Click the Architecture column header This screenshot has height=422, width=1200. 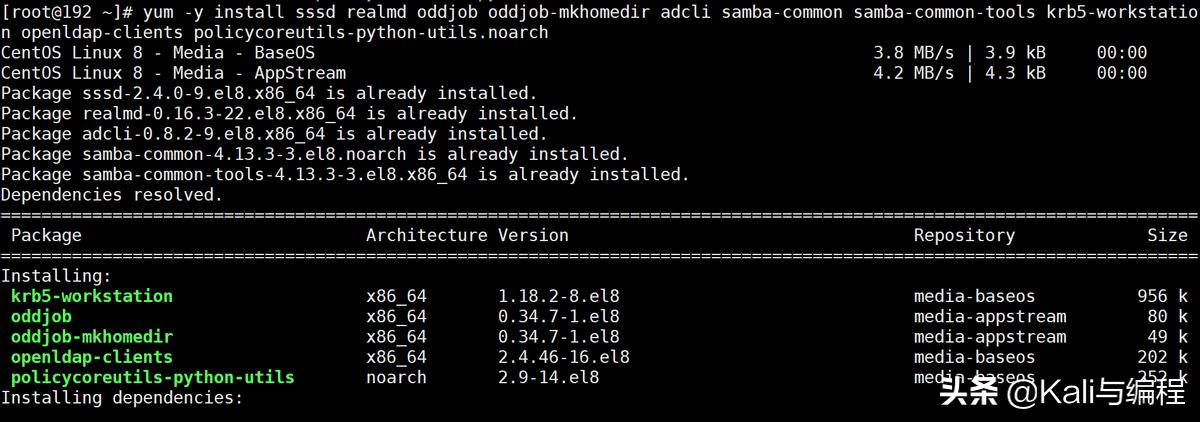[x=426, y=235]
